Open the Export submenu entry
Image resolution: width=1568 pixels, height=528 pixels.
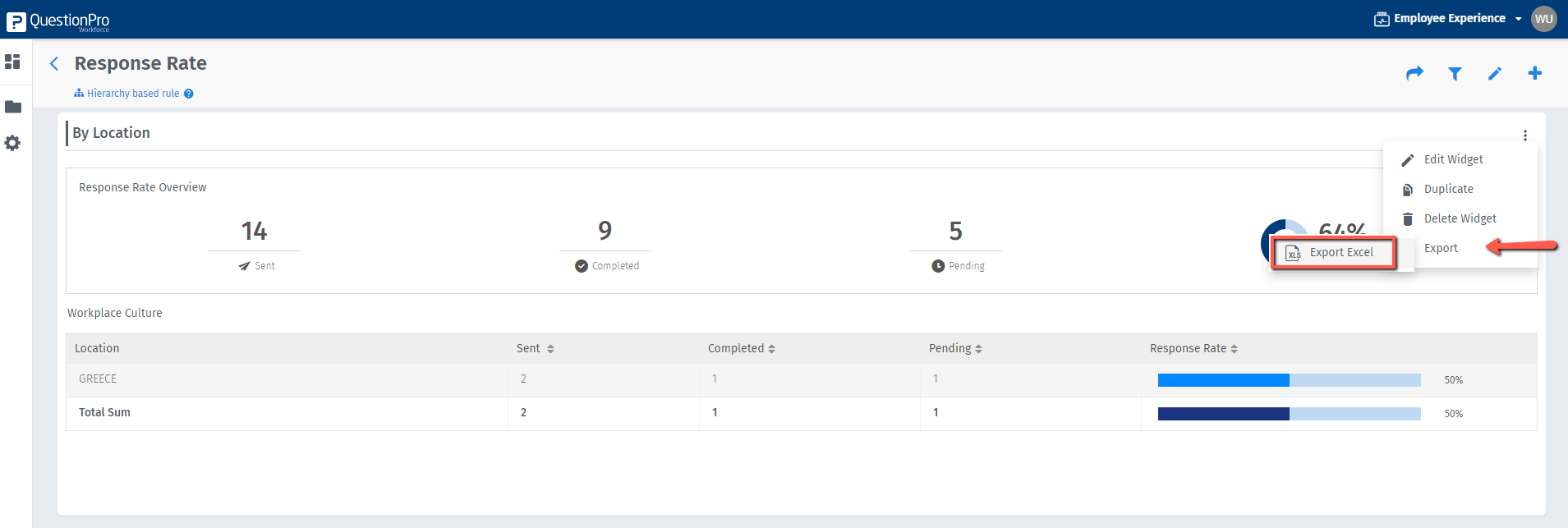pos(1441,248)
